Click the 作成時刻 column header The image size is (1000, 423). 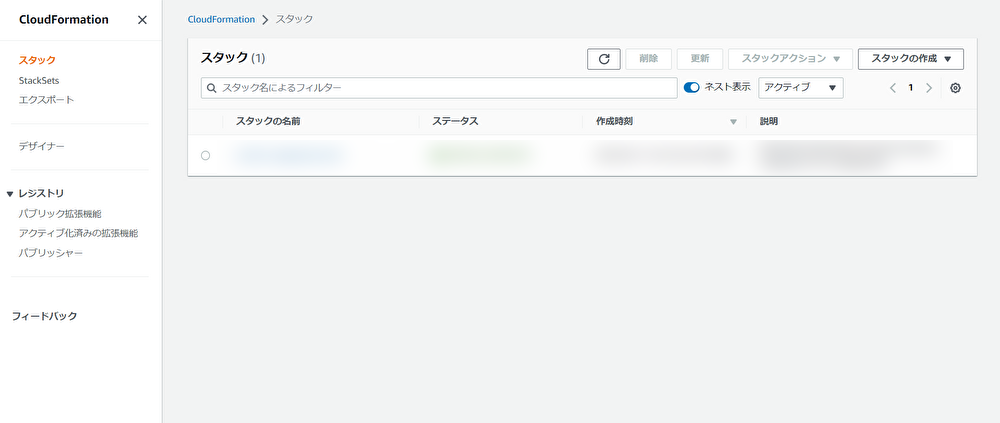click(x=615, y=122)
